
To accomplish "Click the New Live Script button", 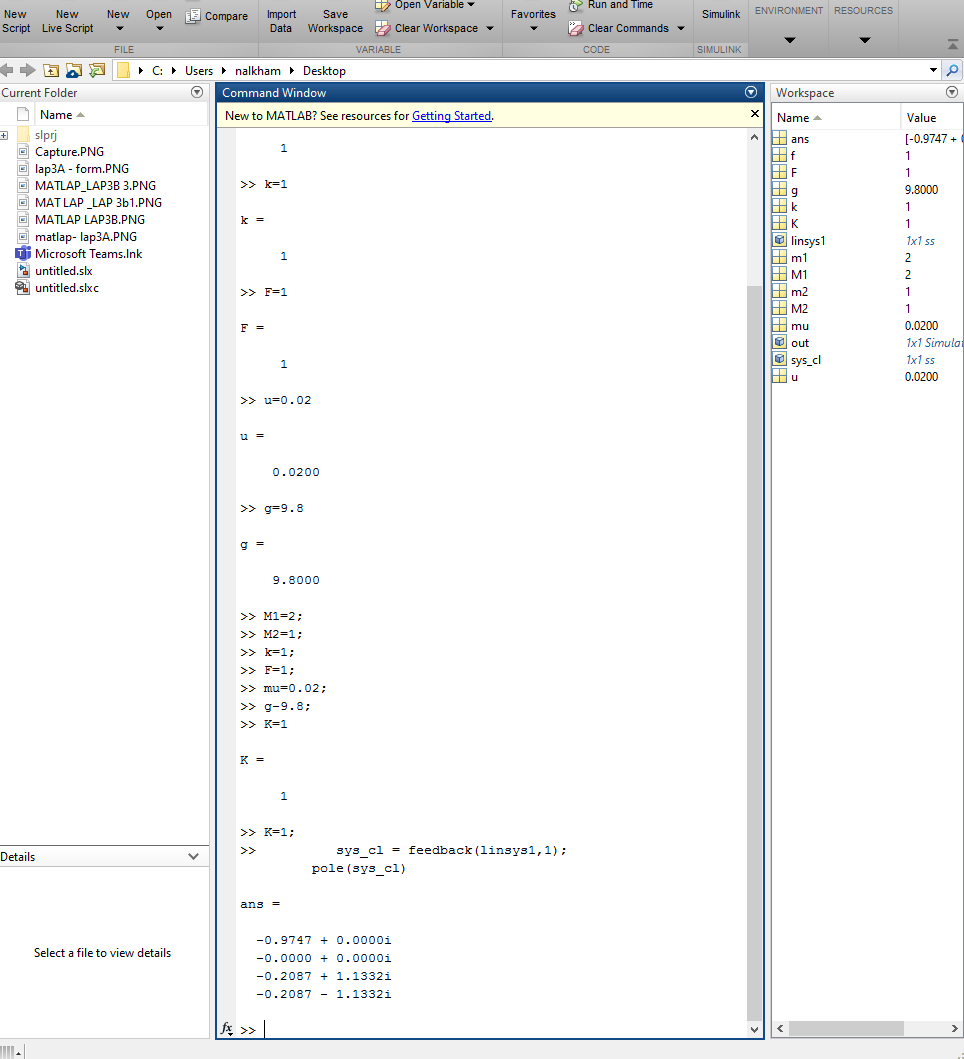I will click(x=68, y=21).
